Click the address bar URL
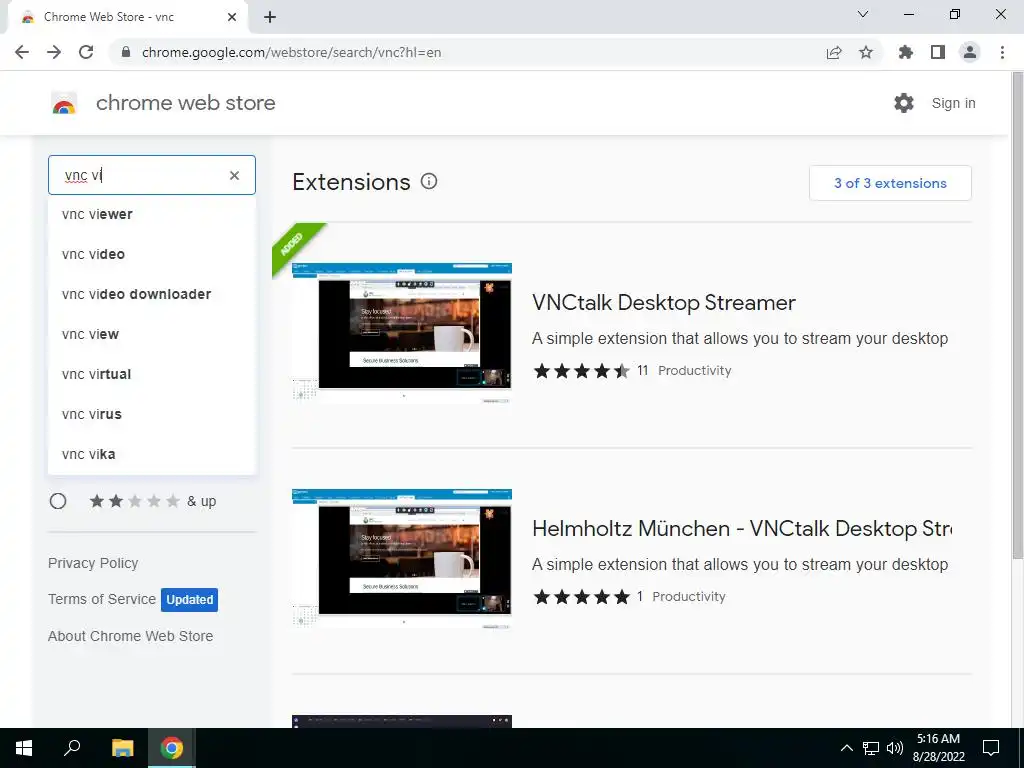1024x768 pixels. [291, 52]
